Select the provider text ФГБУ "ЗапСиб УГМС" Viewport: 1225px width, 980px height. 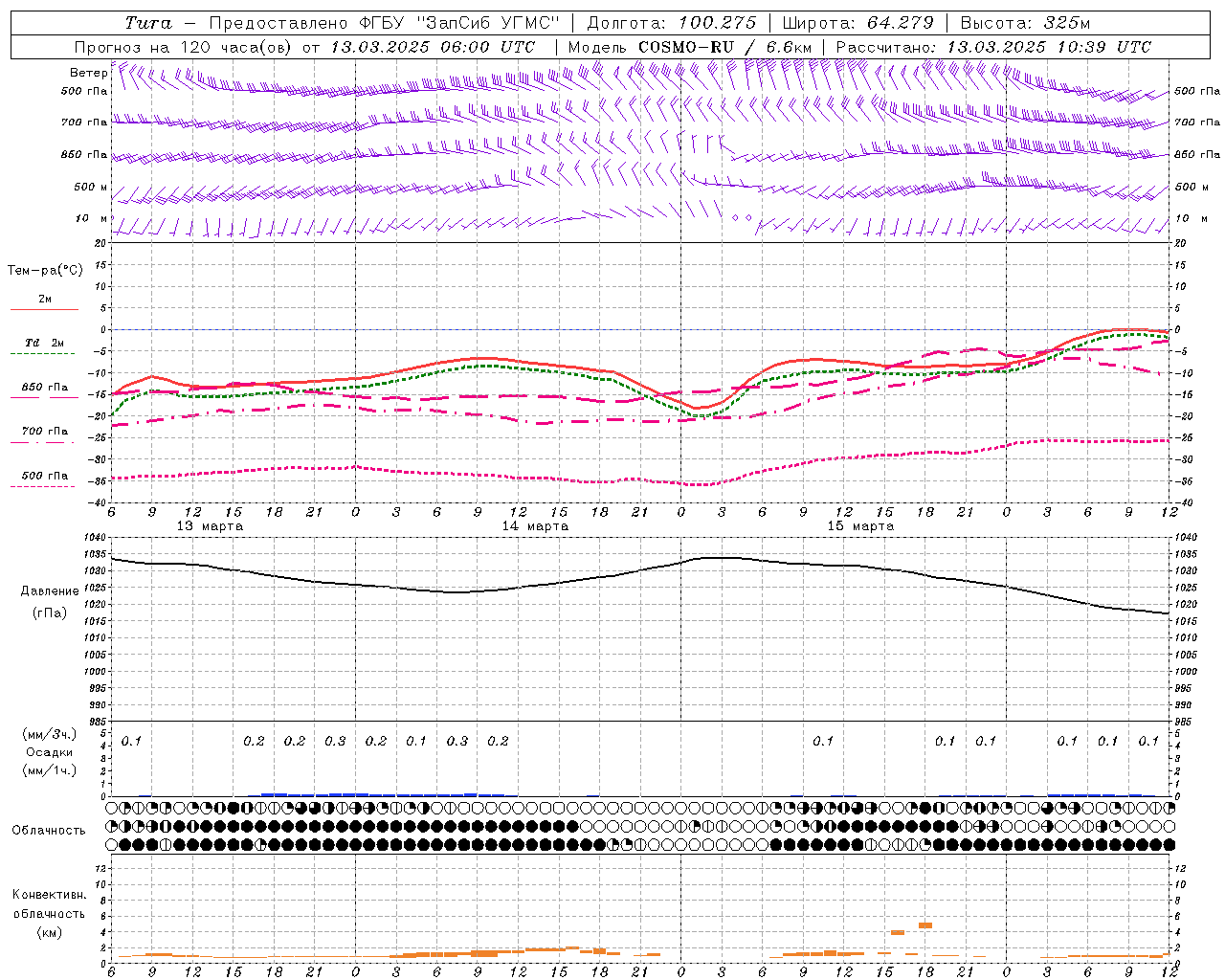click(x=459, y=23)
